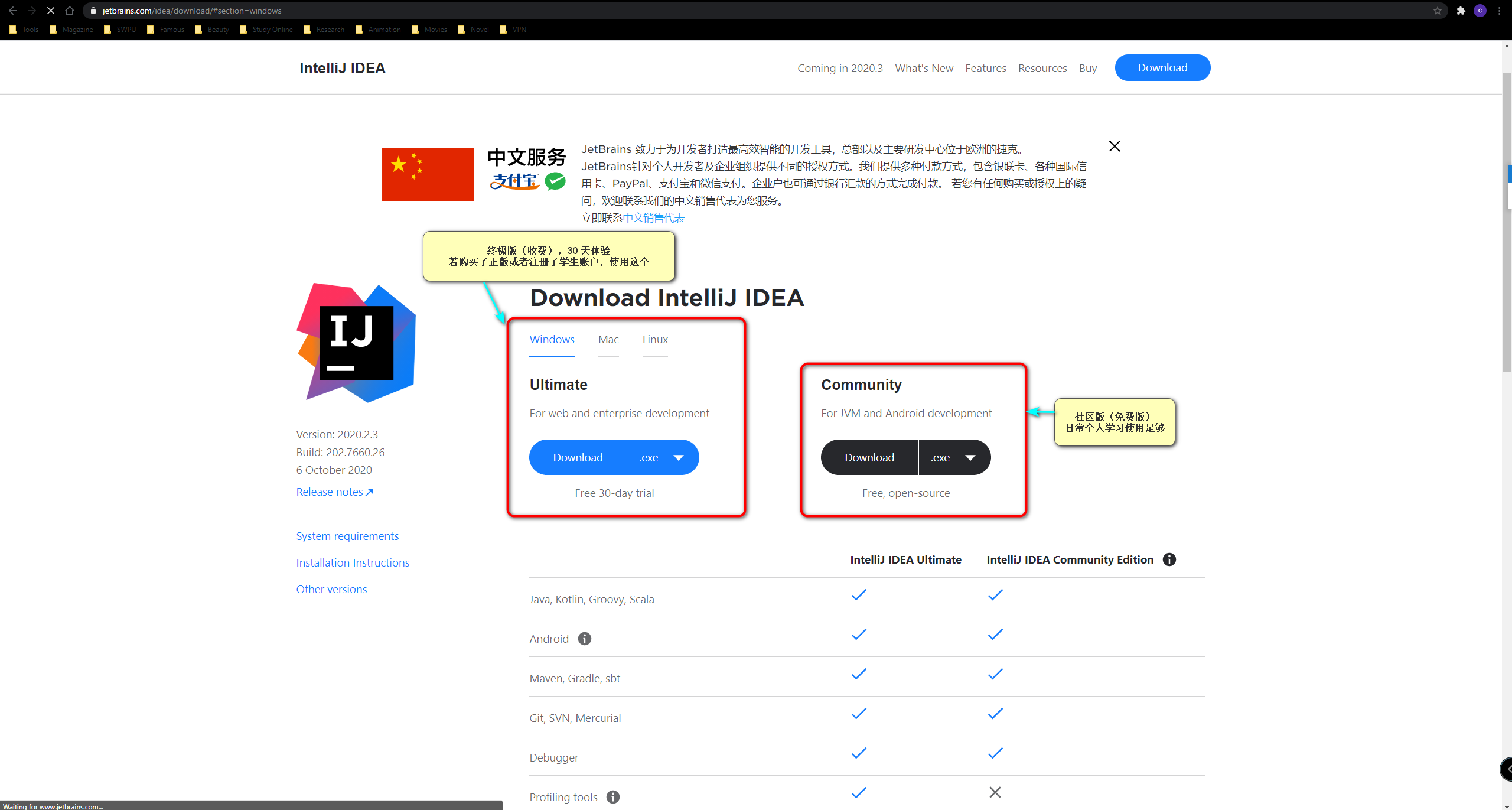Click the Ultimate .exe dropdown arrow

click(678, 458)
